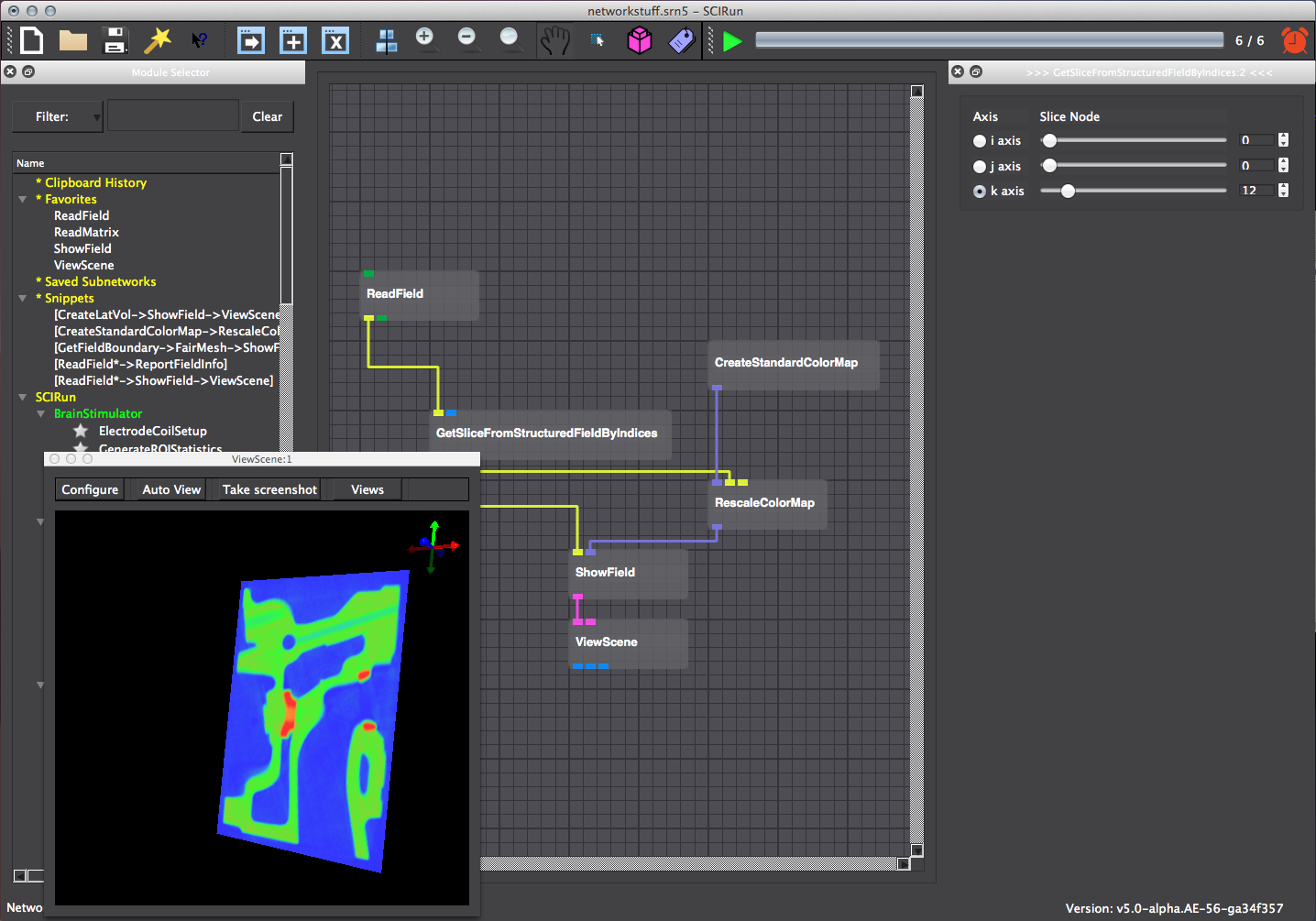
Task: Click the pink cube toolbar icon
Action: (x=640, y=40)
